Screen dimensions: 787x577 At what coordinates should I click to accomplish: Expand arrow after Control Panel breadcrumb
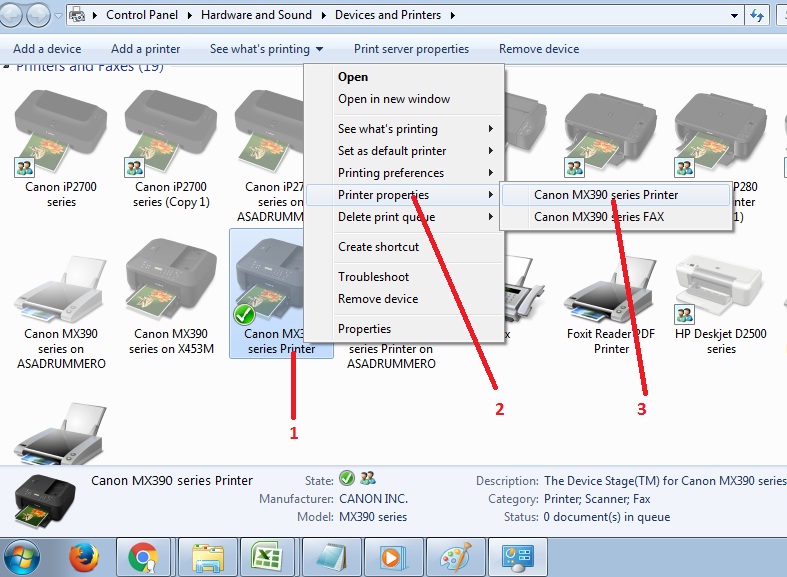pyautogui.click(x=190, y=16)
